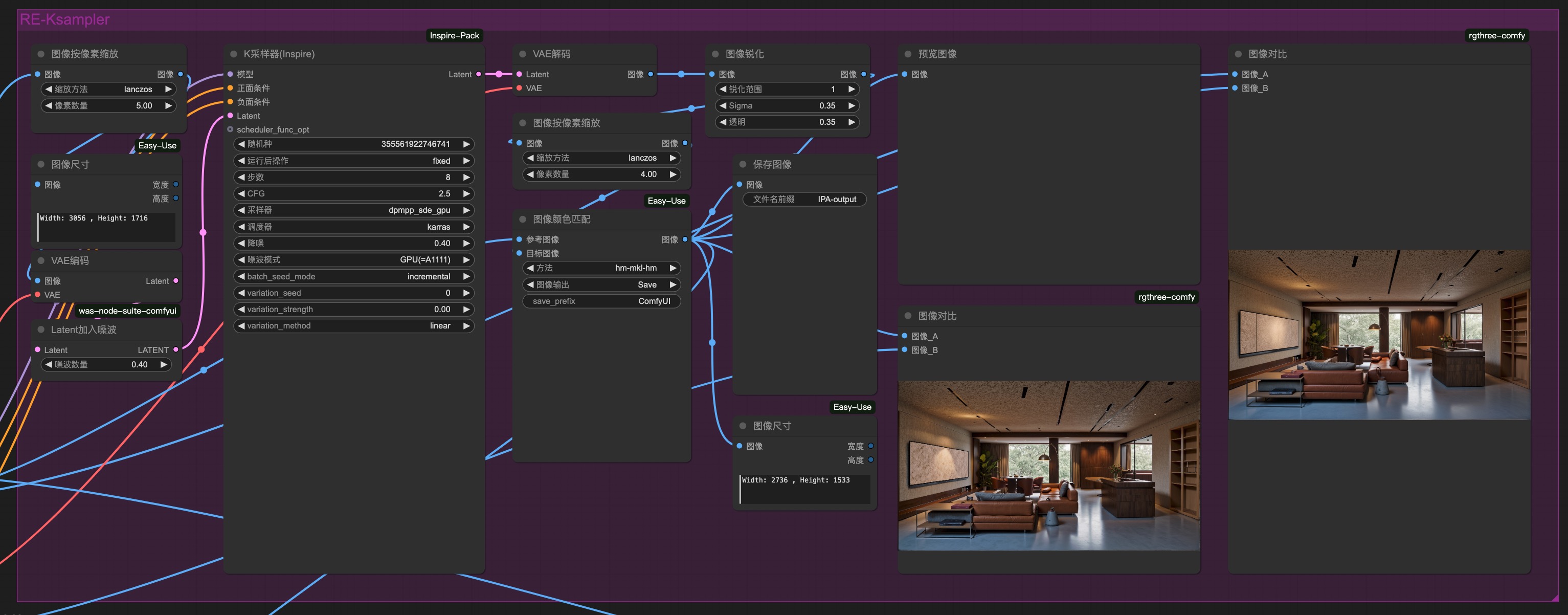Screen dimensions: 1568x615
Task: Collapse the VAE编码 node using title dot
Action: [41, 260]
